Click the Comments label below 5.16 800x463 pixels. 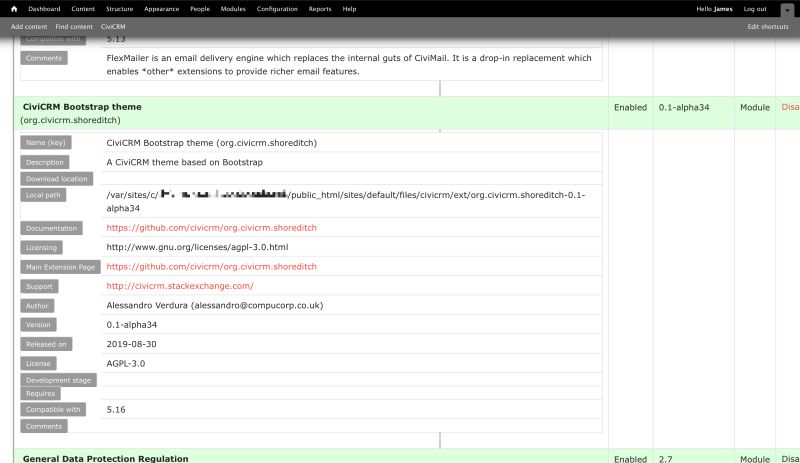pyautogui.click(x=44, y=426)
